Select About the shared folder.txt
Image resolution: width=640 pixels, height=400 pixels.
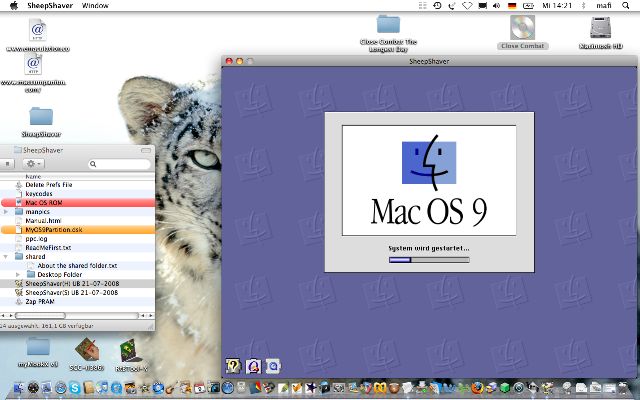click(x=77, y=266)
